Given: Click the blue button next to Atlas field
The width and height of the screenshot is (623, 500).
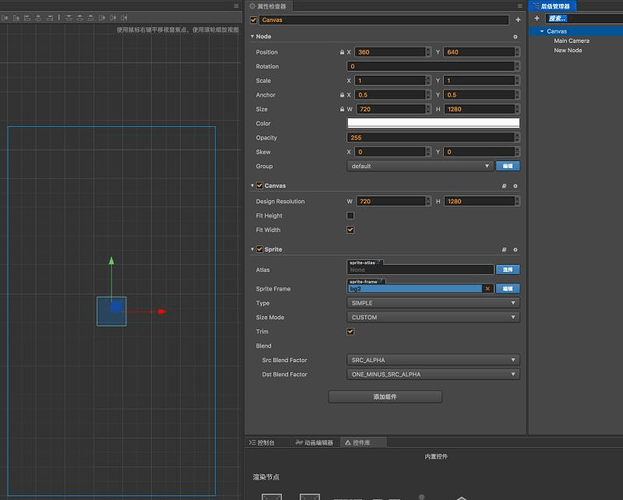Looking at the screenshot, I should click(508, 270).
